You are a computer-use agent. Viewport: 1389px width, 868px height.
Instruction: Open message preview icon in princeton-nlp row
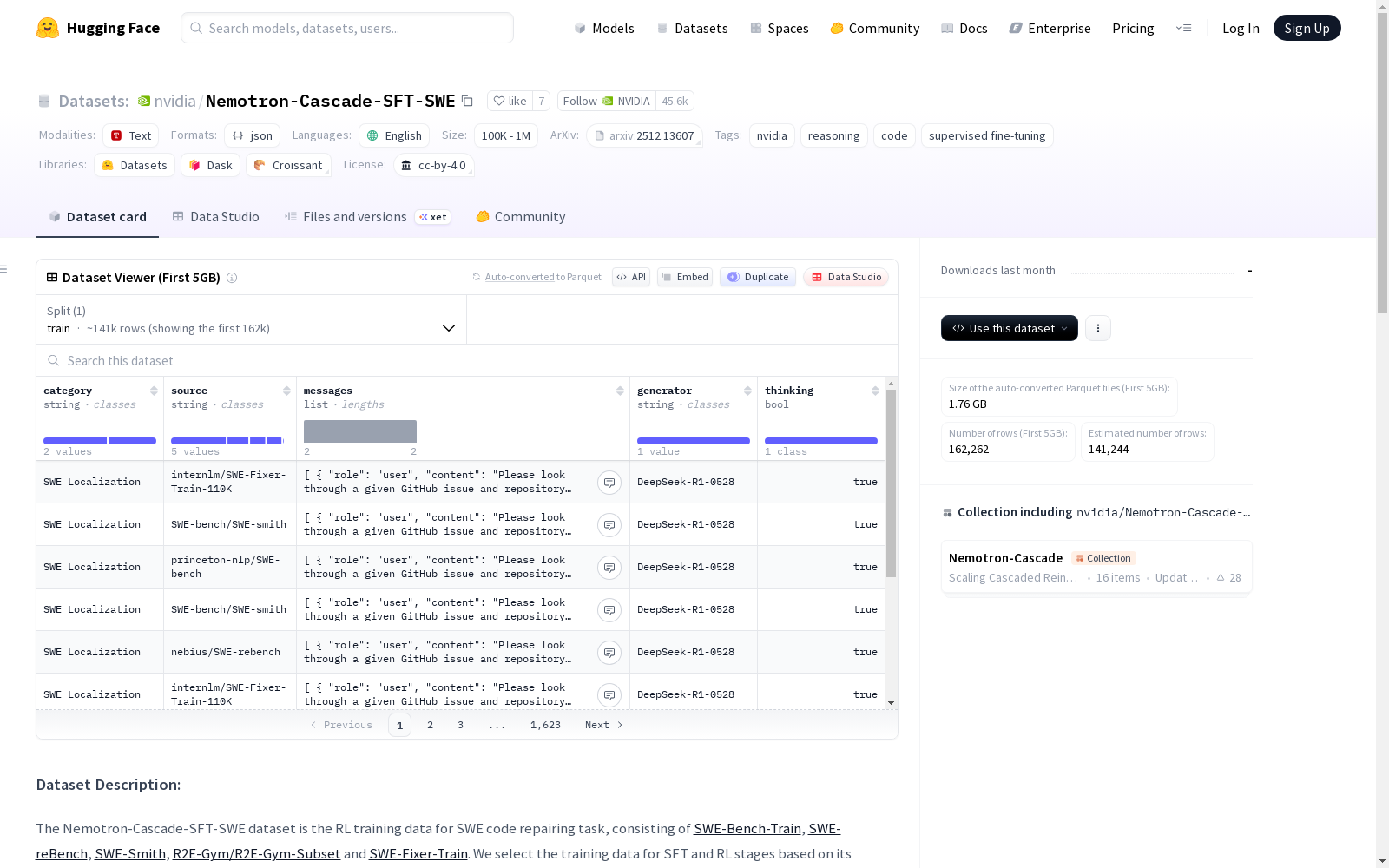pos(609,568)
